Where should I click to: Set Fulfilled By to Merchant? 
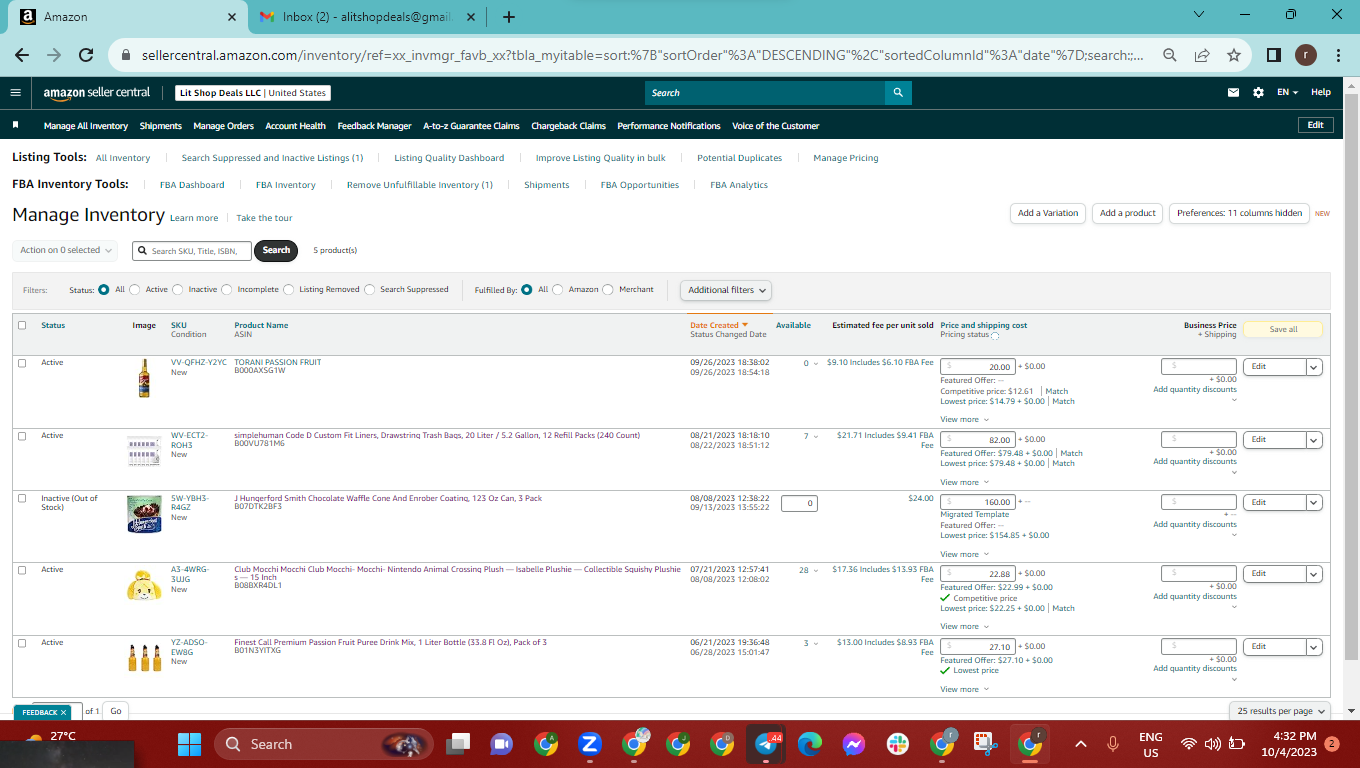[x=608, y=290]
